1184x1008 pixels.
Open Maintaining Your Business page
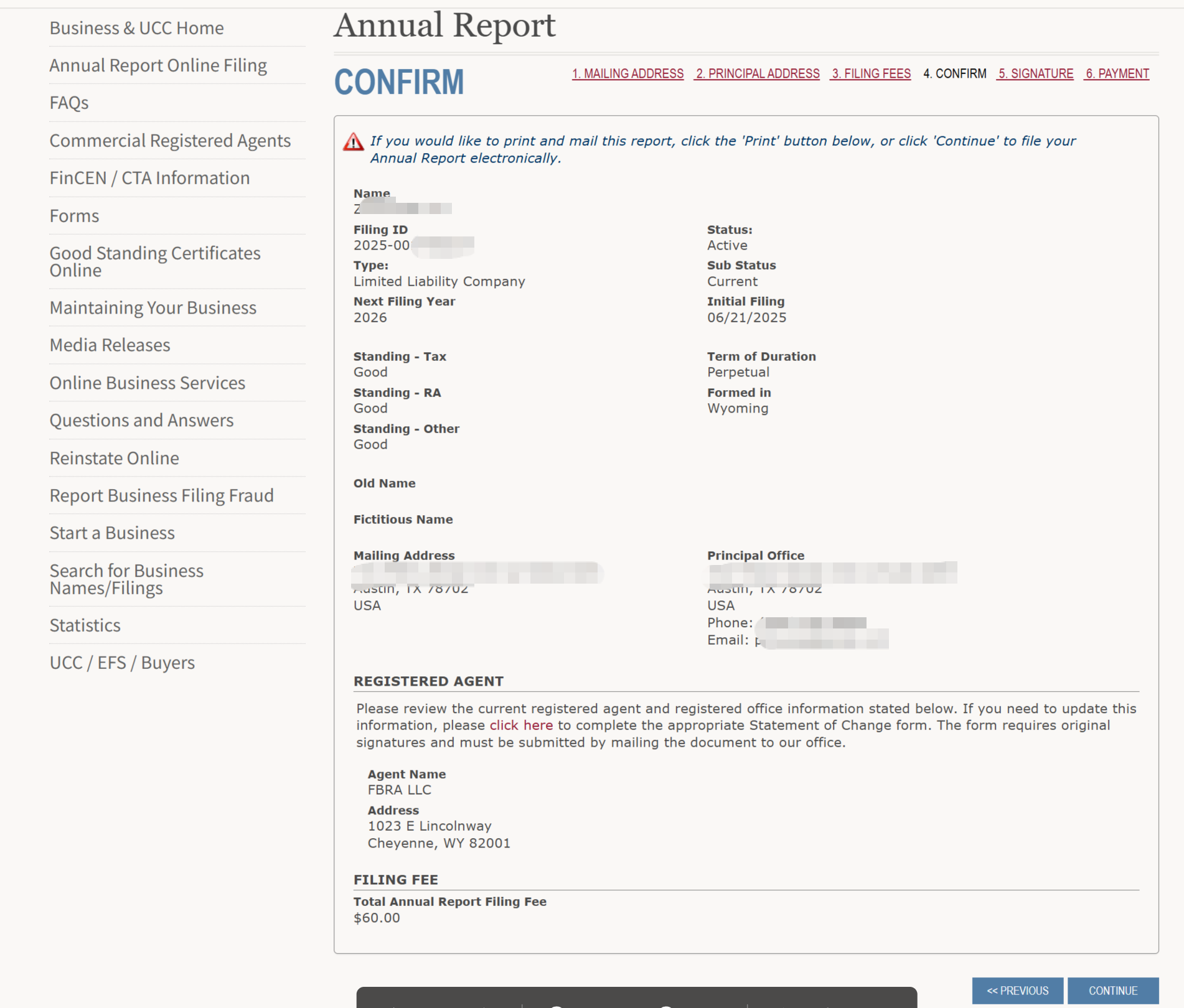point(153,308)
